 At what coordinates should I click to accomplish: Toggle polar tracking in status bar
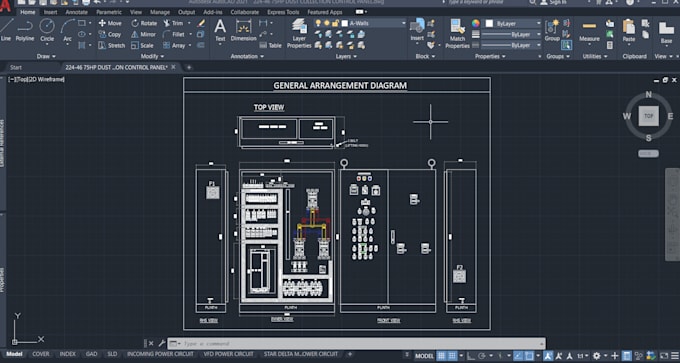482,356
